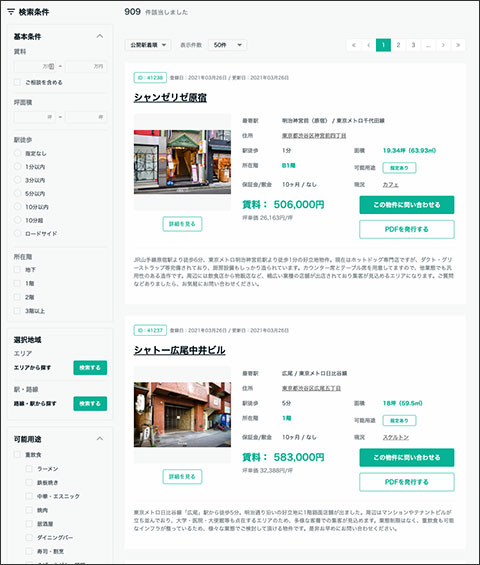Inquire about the 583,000円 property
Viewport: 480px width, 565px height.
[x=407, y=457]
